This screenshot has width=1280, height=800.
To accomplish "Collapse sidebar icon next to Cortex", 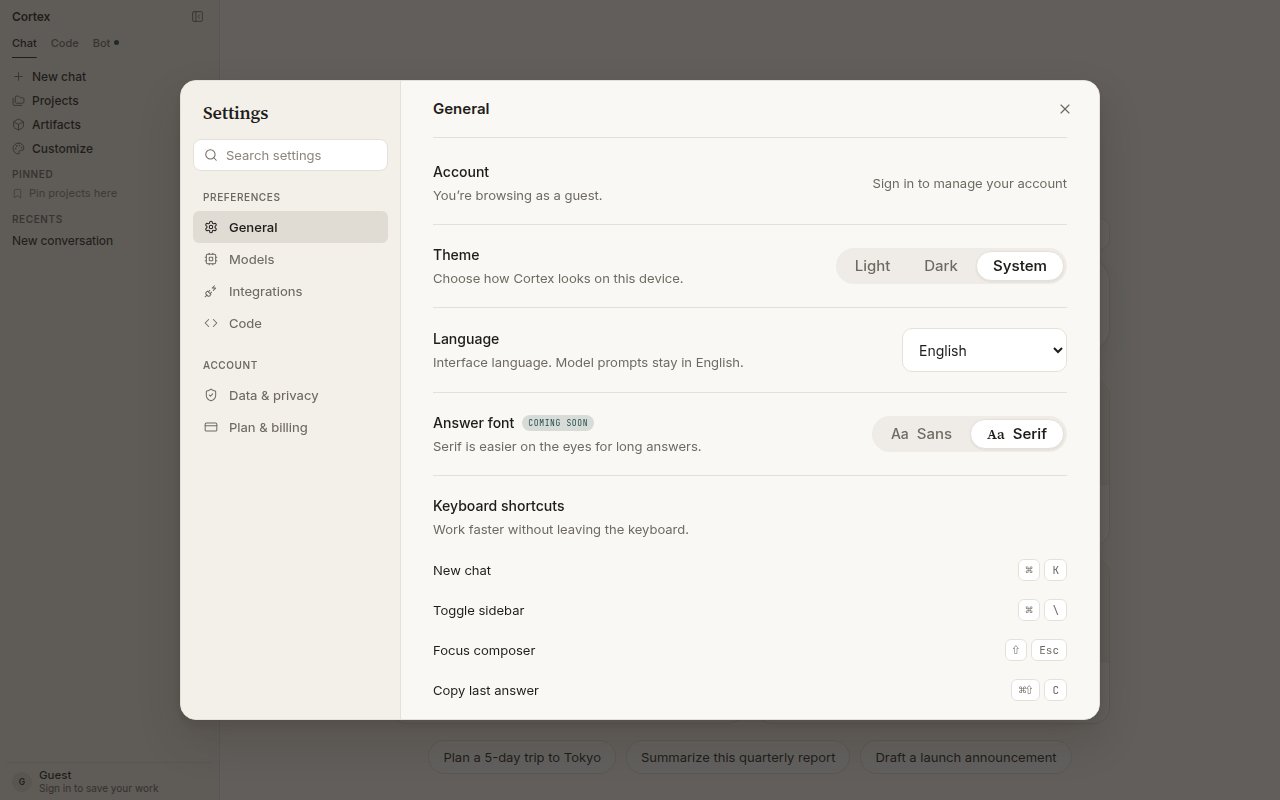I will click(x=197, y=16).
